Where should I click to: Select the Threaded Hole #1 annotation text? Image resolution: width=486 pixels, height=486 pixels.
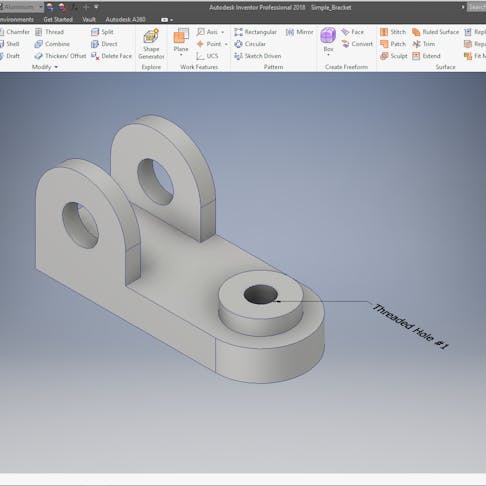pyautogui.click(x=410, y=327)
